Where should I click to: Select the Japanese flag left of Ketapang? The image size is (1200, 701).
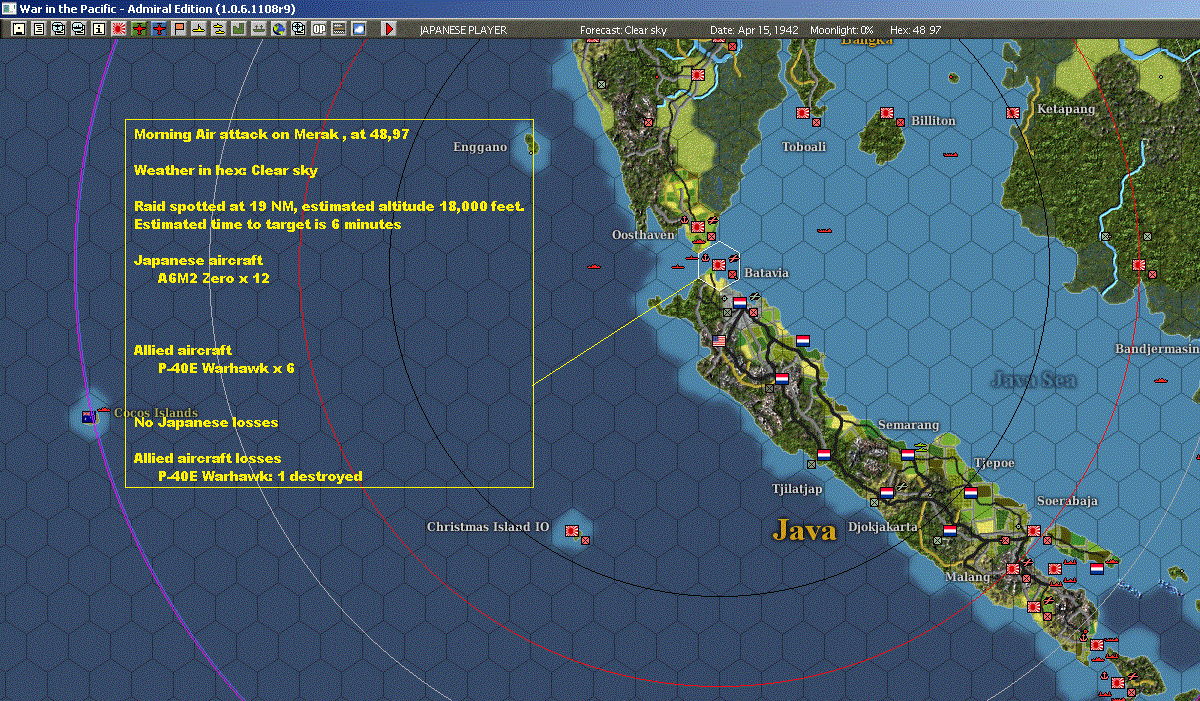pos(1013,113)
